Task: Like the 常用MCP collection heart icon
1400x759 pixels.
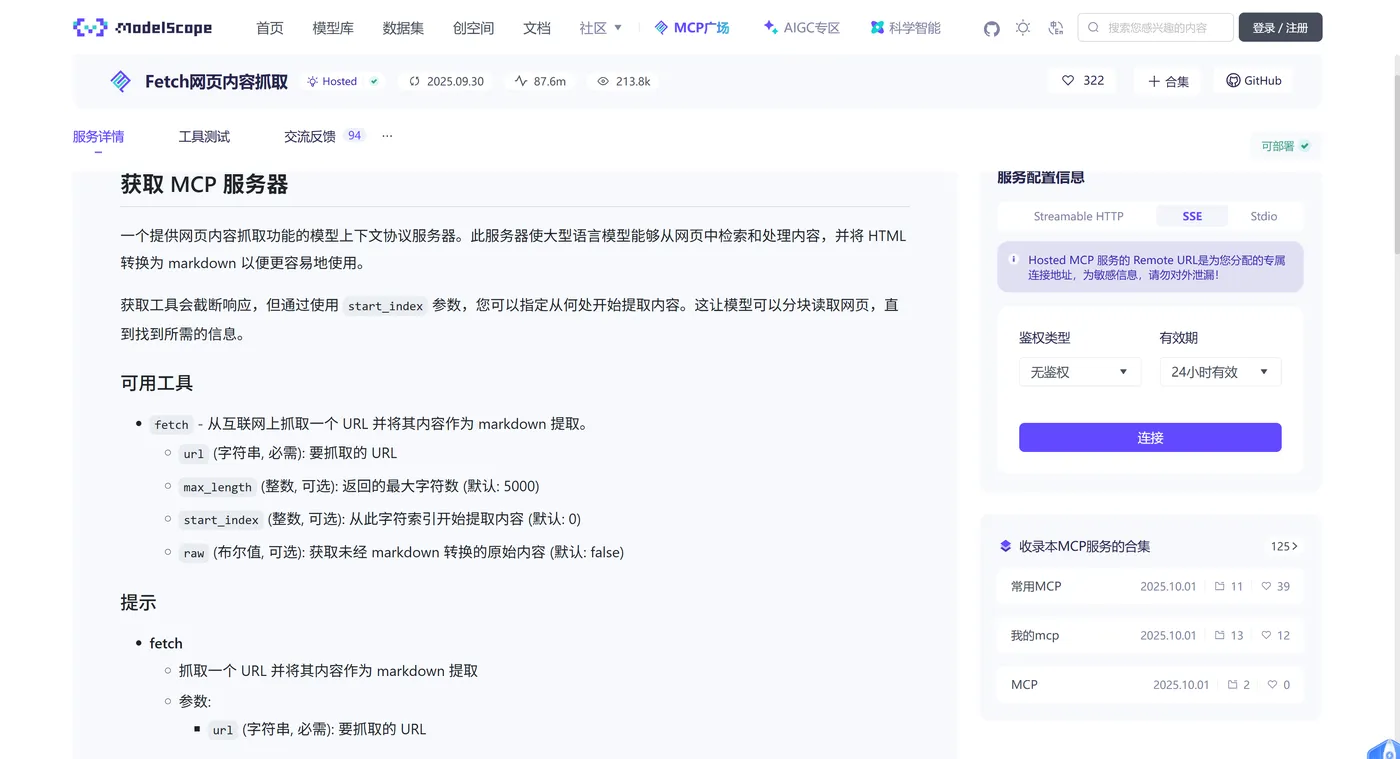Action: pyautogui.click(x=1267, y=586)
